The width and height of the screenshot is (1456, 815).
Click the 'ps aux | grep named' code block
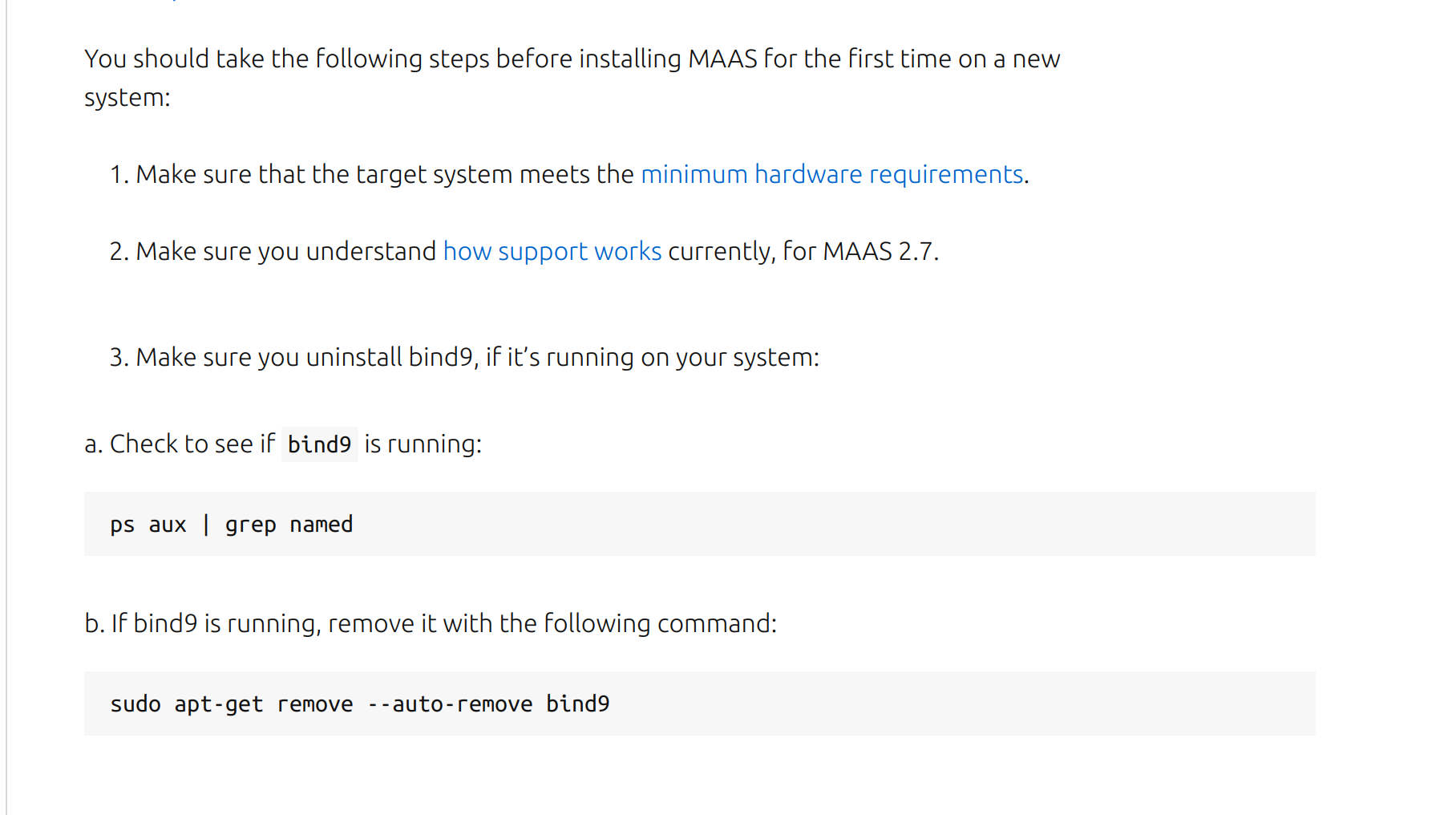click(x=699, y=524)
